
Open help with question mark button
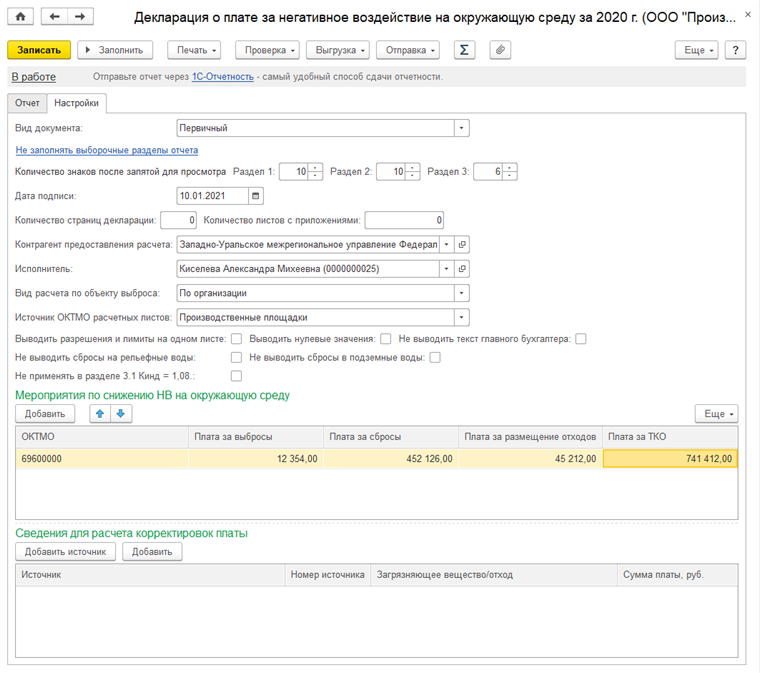(x=735, y=50)
